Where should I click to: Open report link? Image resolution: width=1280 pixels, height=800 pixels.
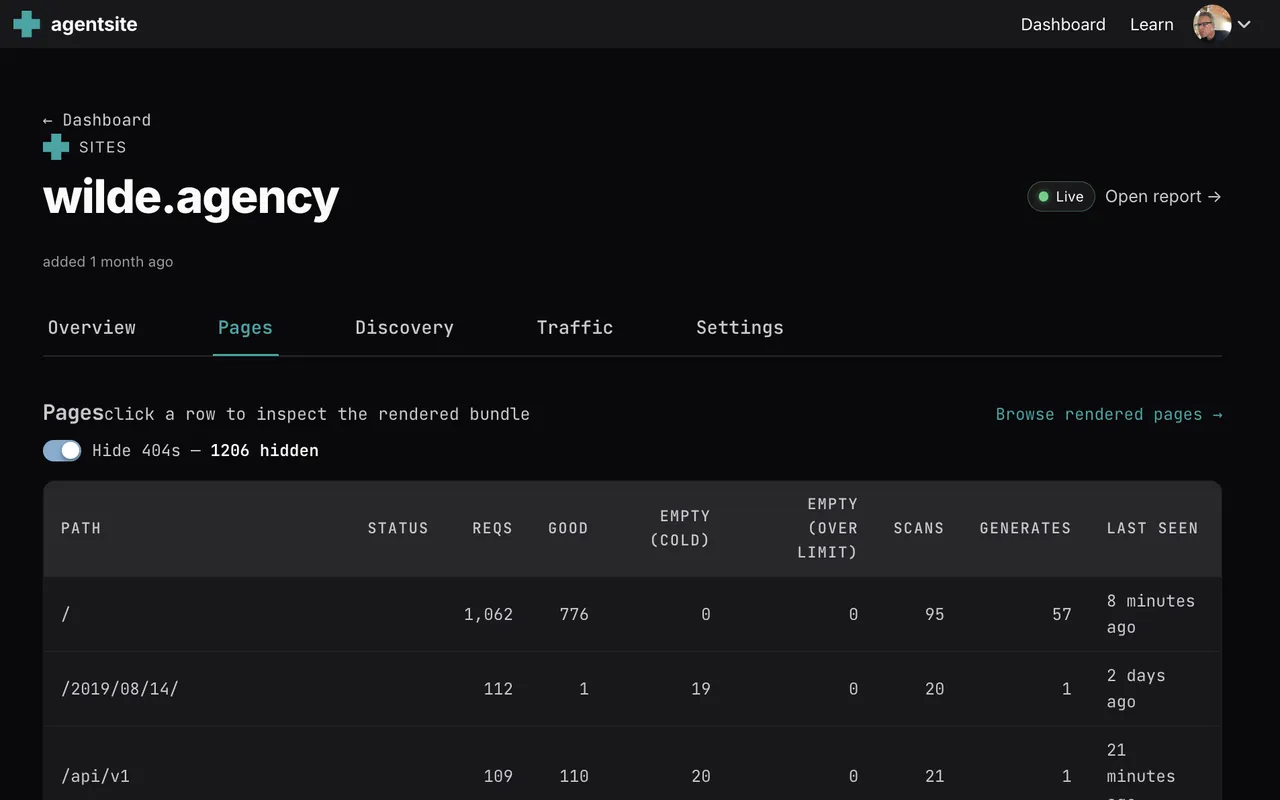point(1163,196)
